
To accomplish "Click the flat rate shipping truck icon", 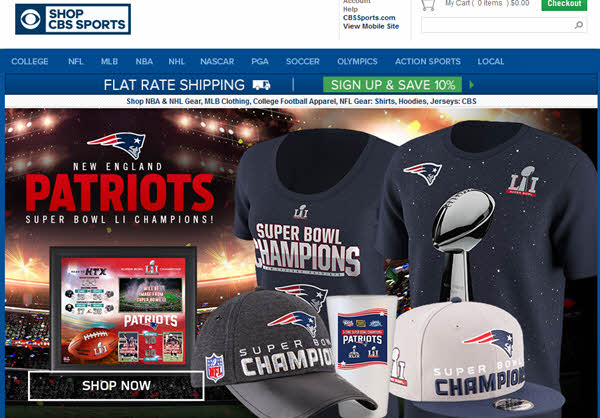I will click(x=261, y=85).
